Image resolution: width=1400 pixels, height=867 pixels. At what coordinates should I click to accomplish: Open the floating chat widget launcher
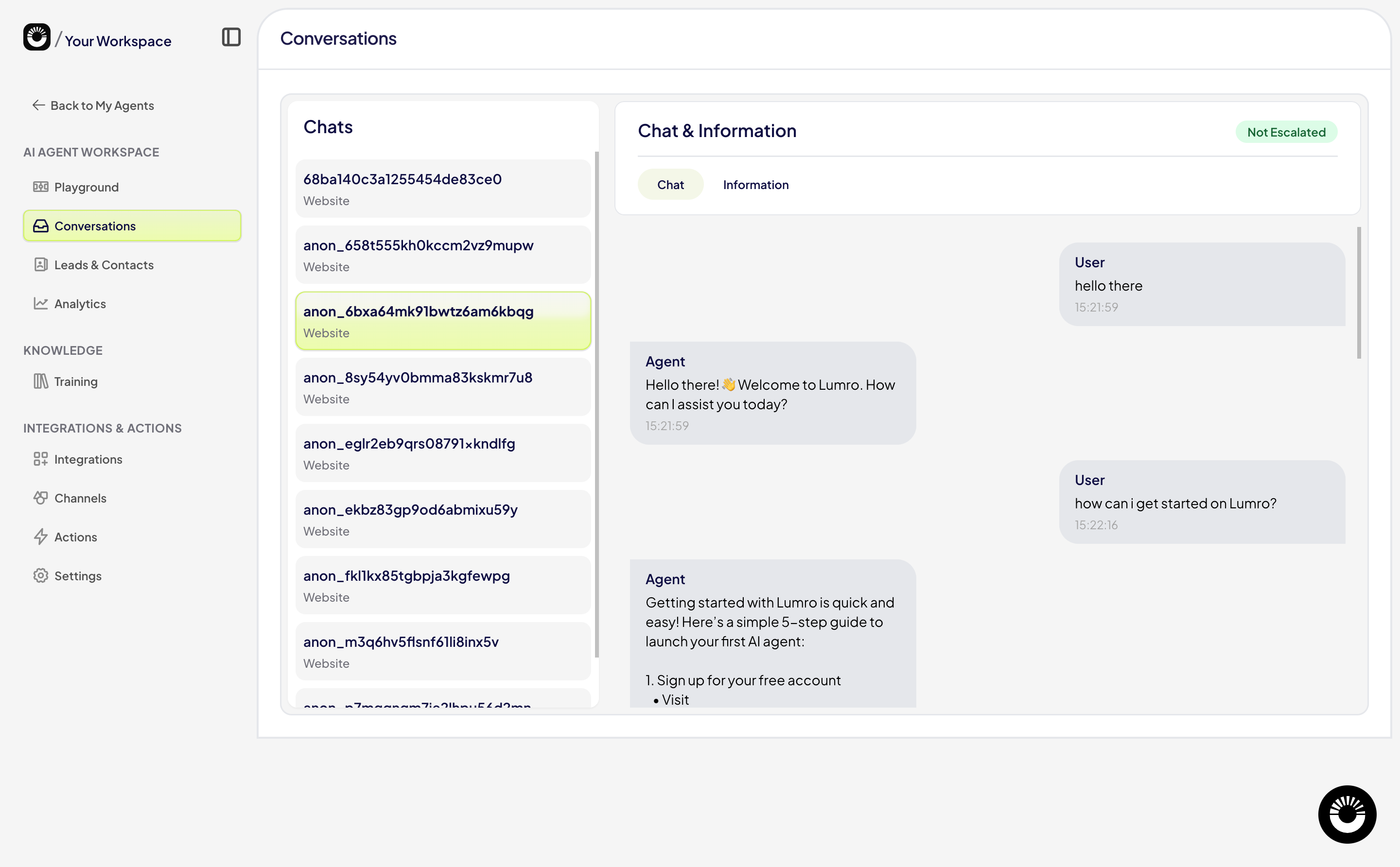point(1347,814)
